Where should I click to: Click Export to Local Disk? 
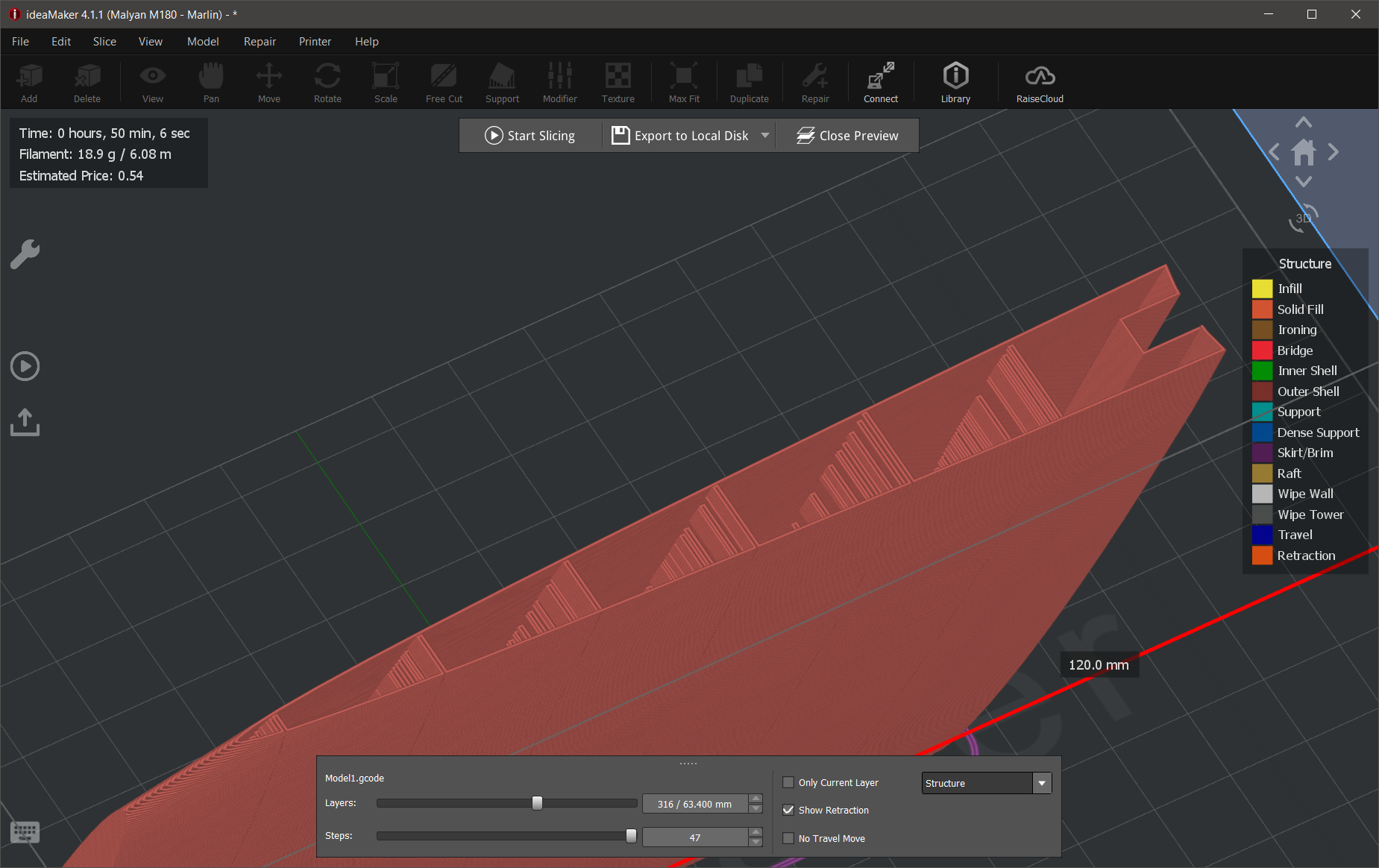(x=679, y=136)
